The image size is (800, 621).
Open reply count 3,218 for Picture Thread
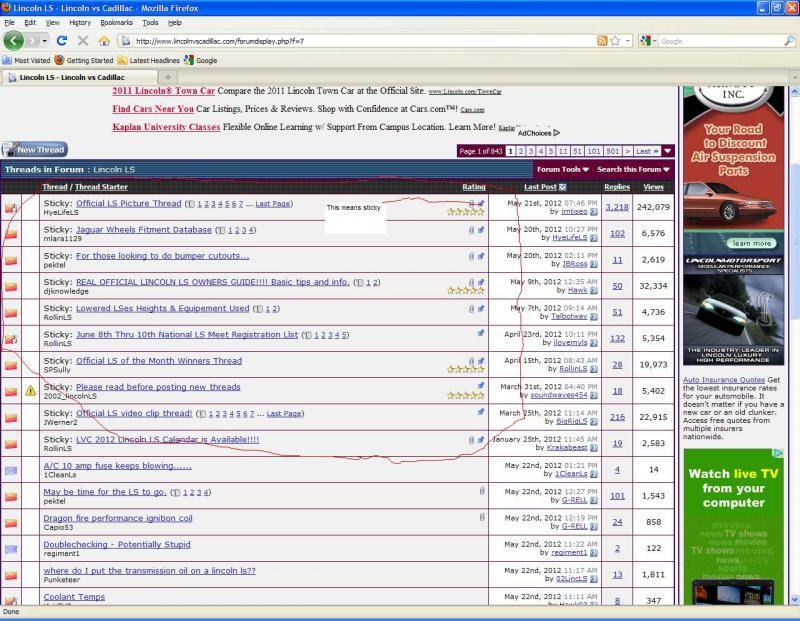pyautogui.click(x=617, y=207)
